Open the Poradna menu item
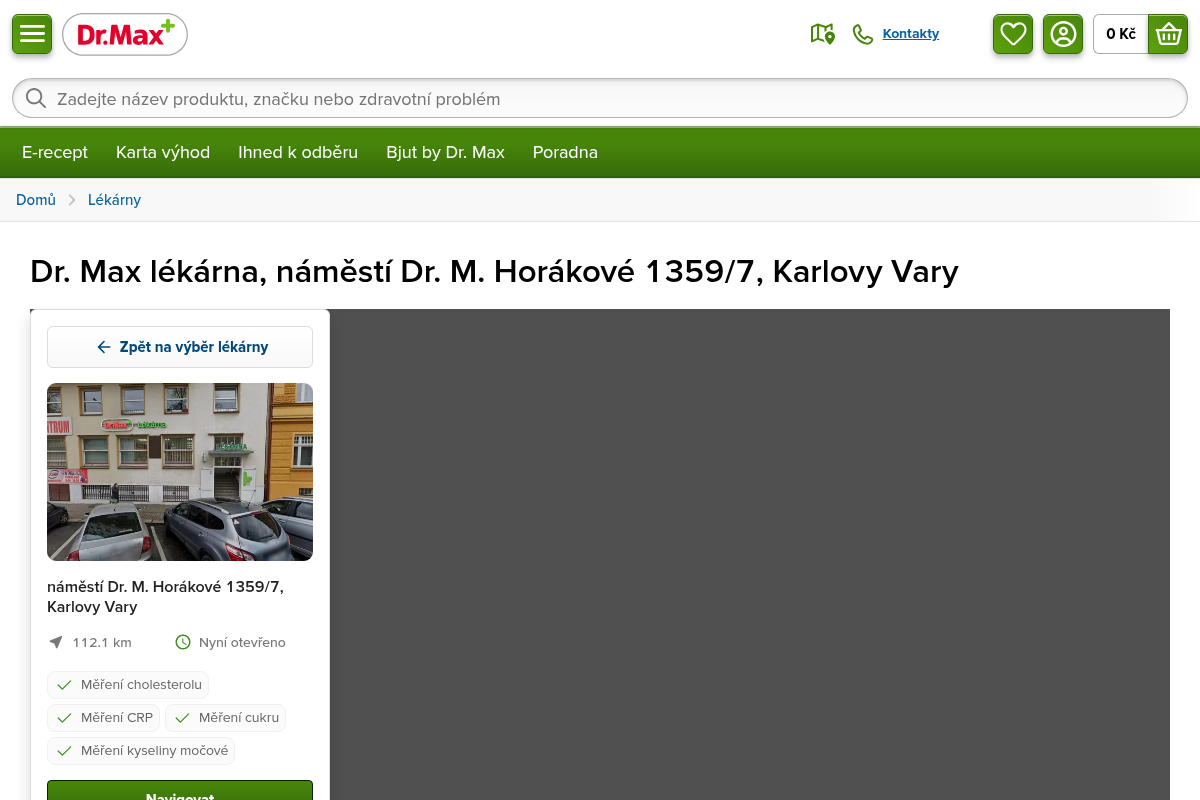Viewport: 1200px width, 800px height. coord(565,152)
